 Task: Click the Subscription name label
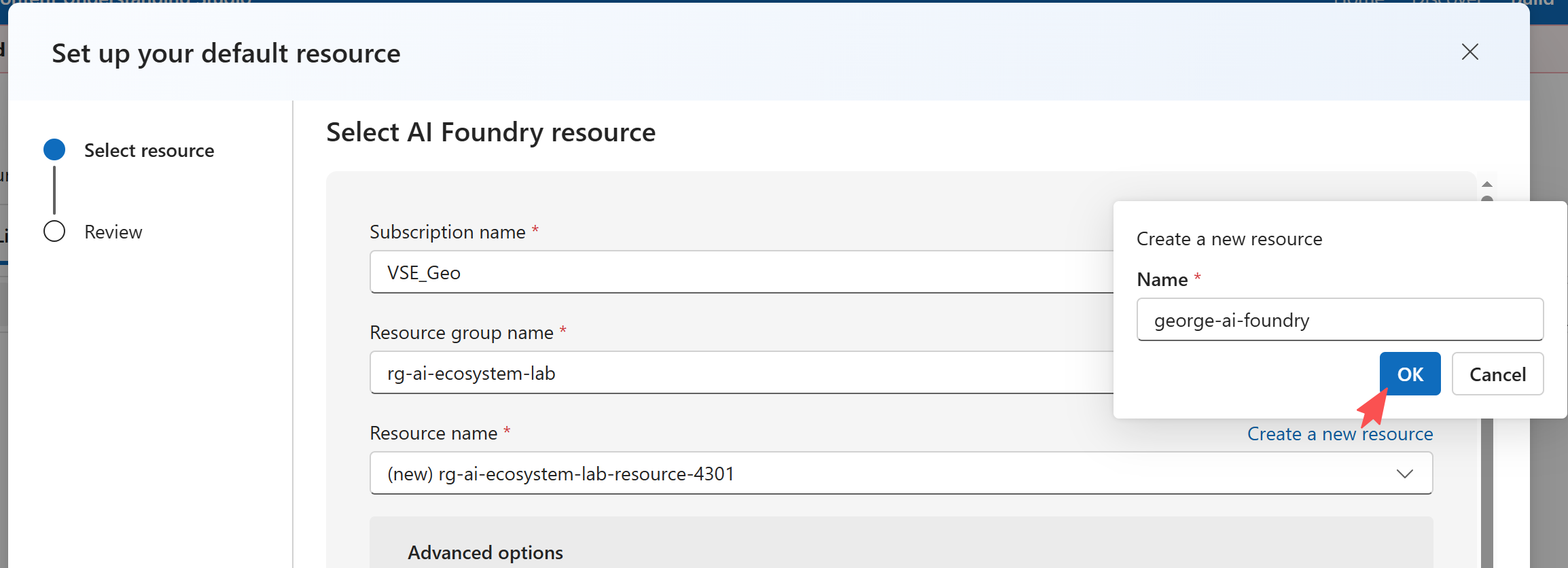447,232
